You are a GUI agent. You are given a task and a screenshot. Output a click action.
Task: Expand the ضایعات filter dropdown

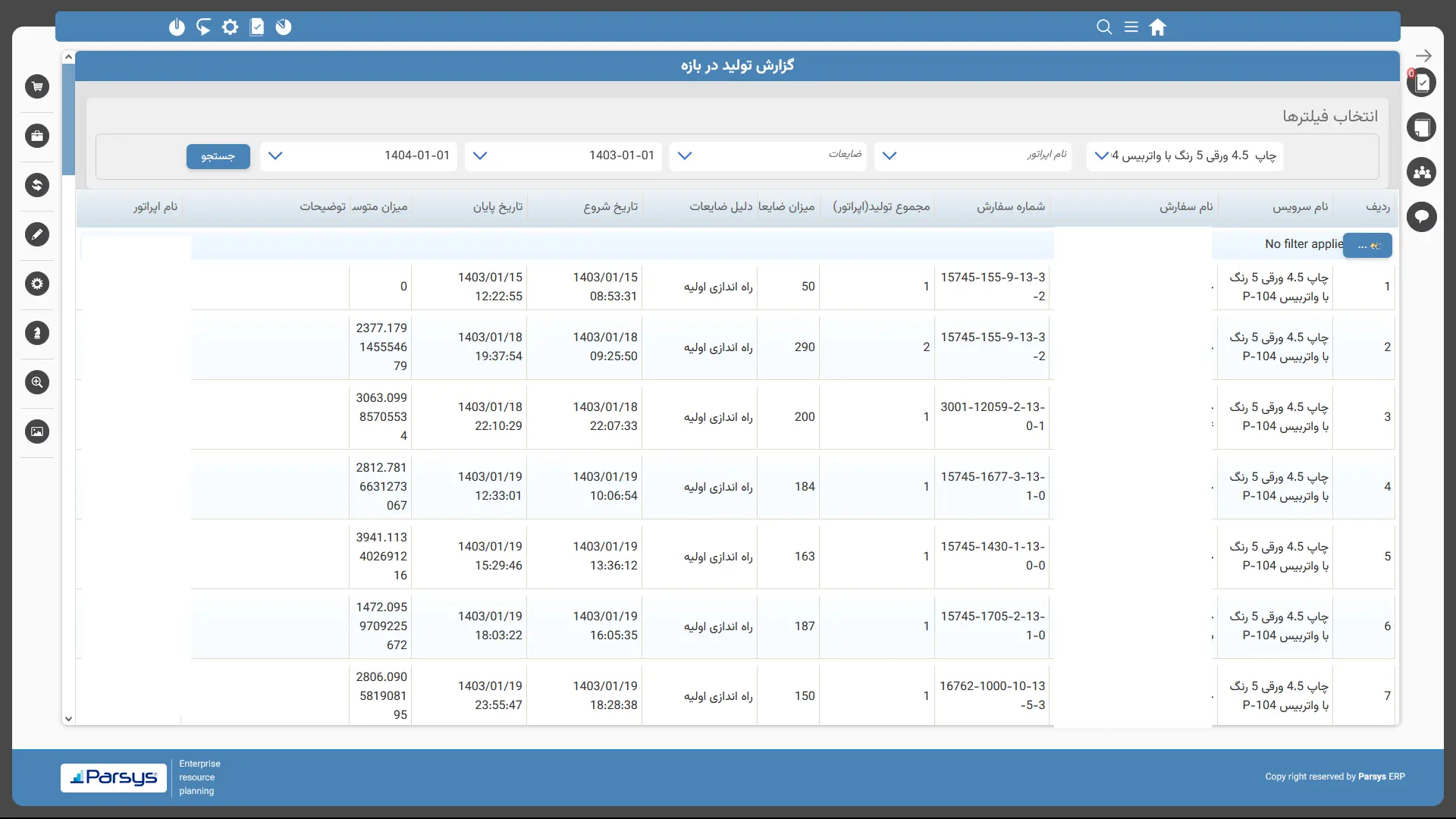685,155
